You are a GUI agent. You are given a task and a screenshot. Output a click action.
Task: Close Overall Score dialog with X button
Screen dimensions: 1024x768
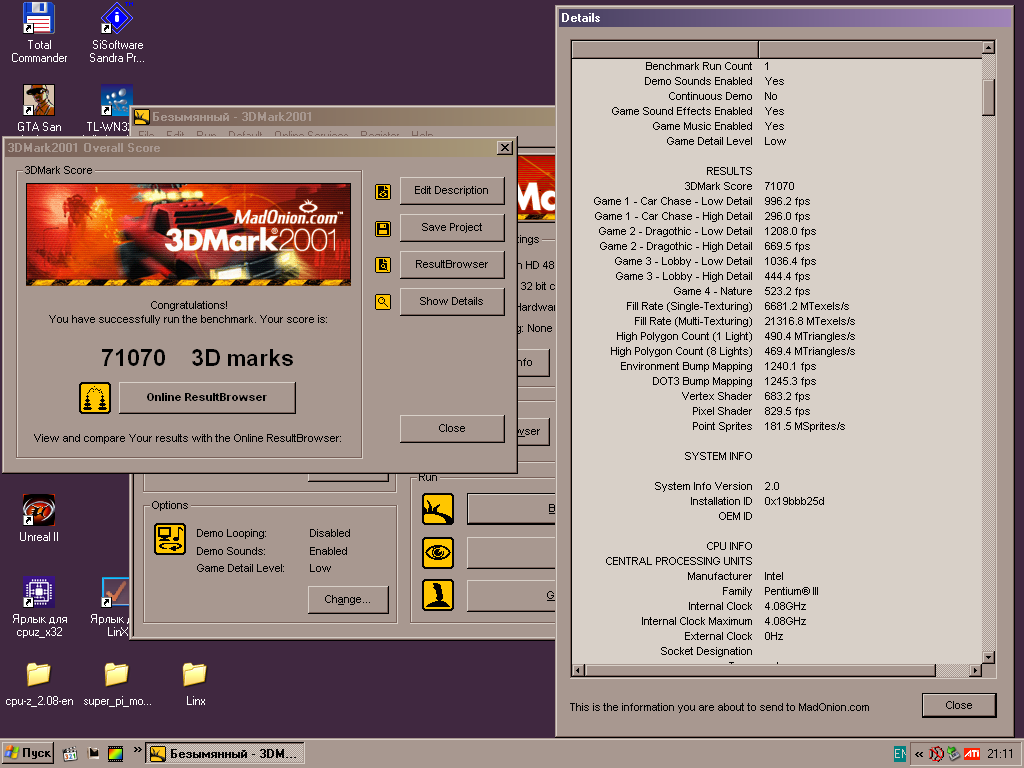pos(505,148)
